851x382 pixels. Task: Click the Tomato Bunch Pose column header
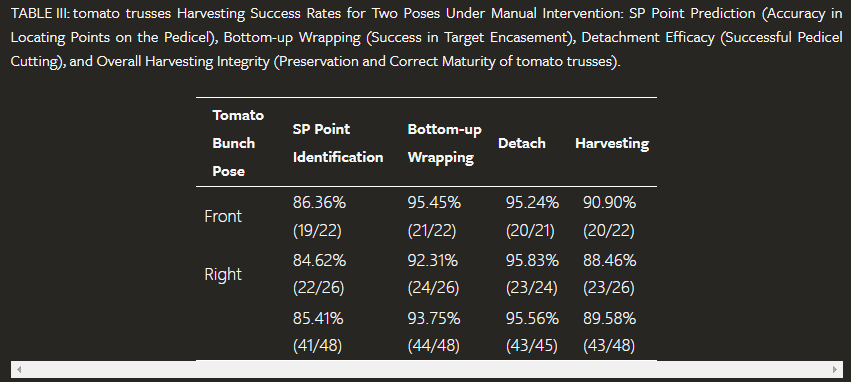(238, 143)
